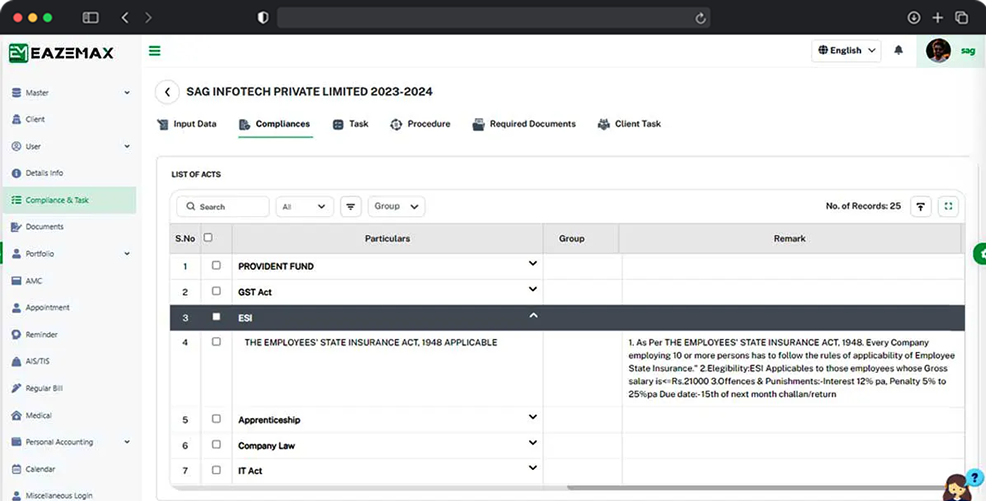Switch to the Input Data tab
This screenshot has width=986, height=501.
(x=187, y=124)
